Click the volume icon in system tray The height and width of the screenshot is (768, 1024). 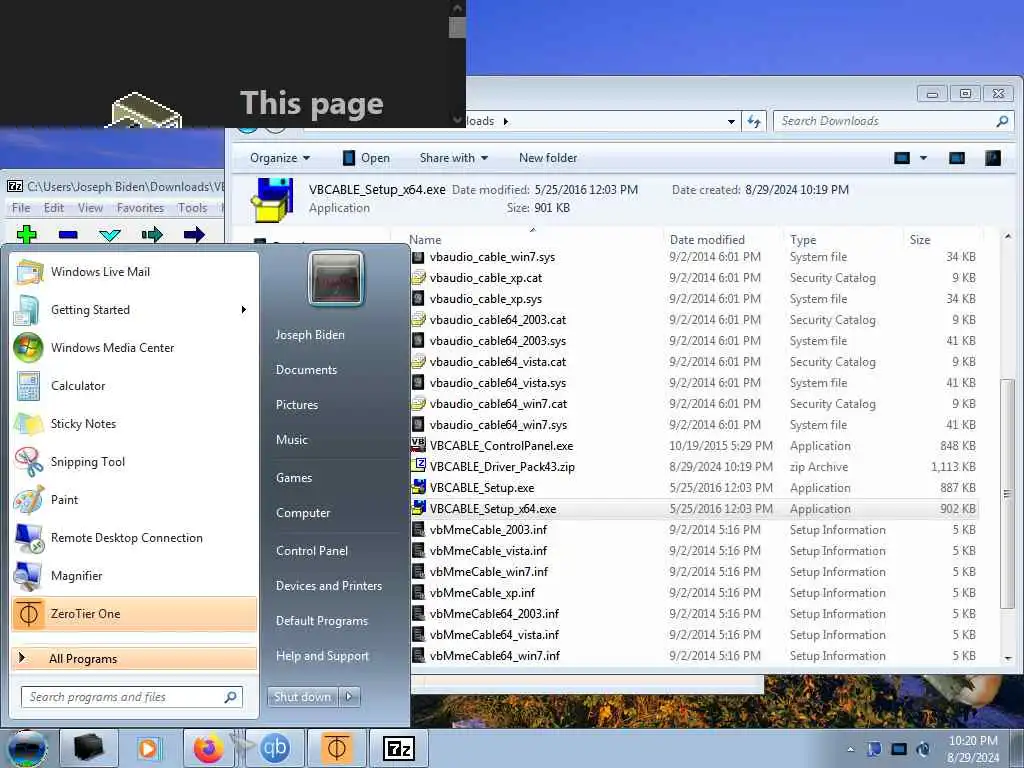[923, 748]
